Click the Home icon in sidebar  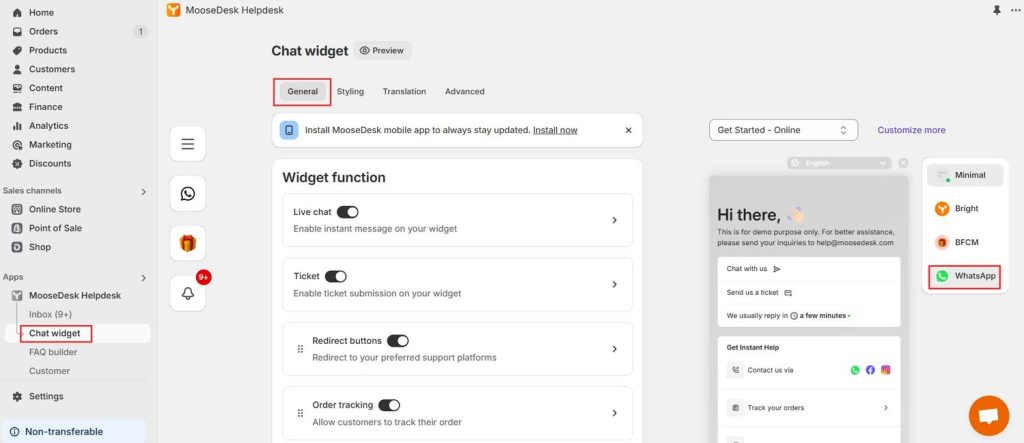tap(17, 12)
